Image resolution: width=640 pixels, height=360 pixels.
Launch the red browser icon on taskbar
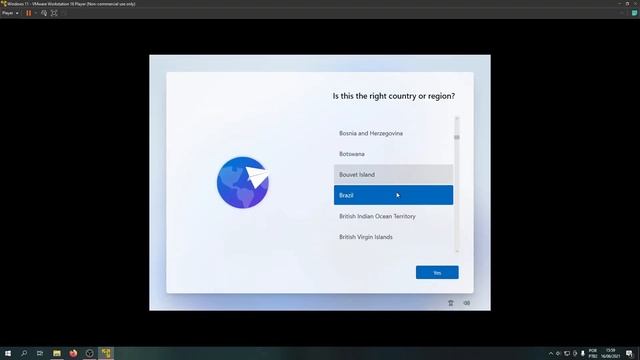(73, 353)
